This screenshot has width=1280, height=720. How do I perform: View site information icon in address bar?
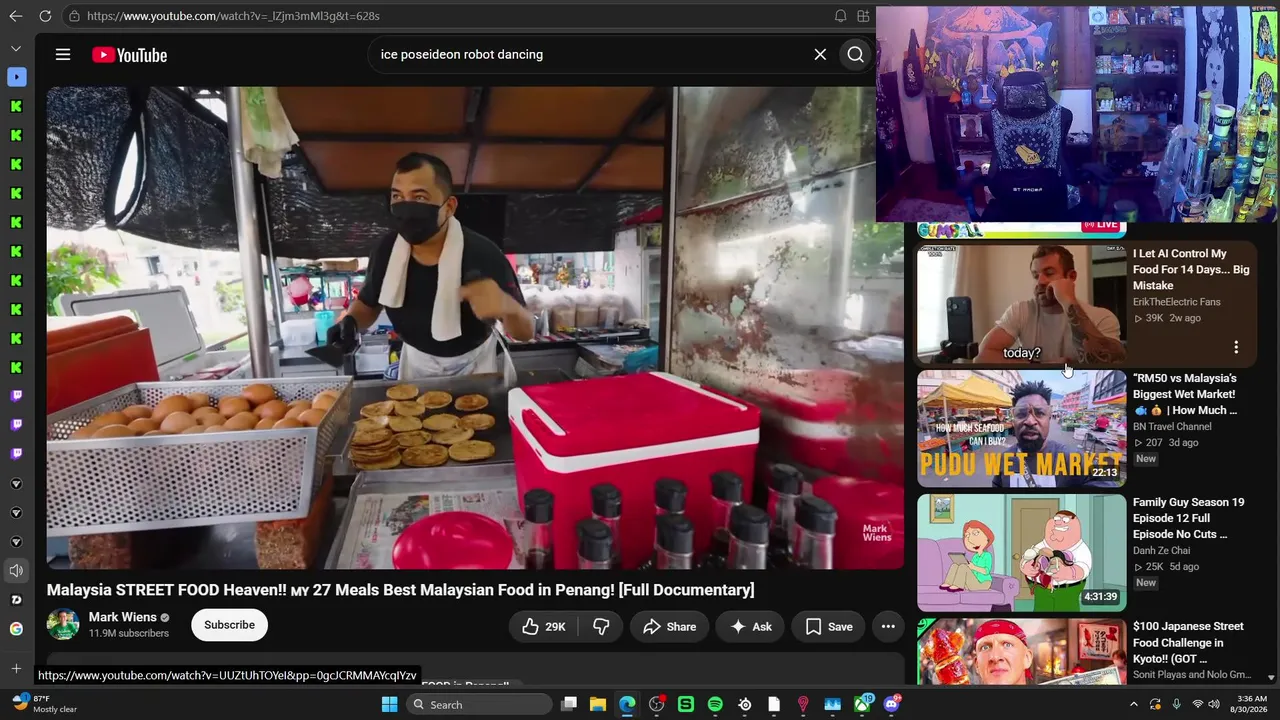tap(74, 16)
